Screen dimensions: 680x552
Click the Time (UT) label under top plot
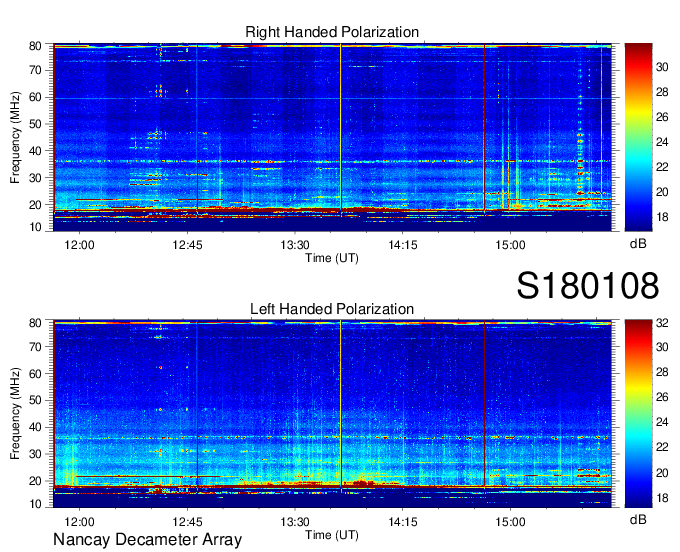point(332,258)
